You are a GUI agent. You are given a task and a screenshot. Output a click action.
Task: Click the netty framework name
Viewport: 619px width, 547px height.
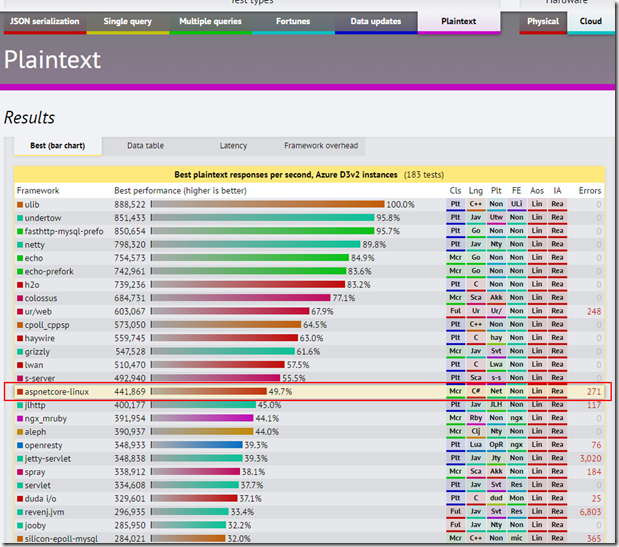[x=35, y=245]
